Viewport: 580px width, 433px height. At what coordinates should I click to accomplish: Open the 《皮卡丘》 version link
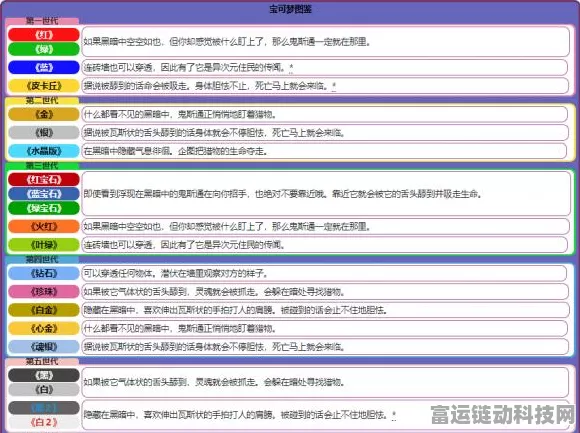click(x=44, y=86)
